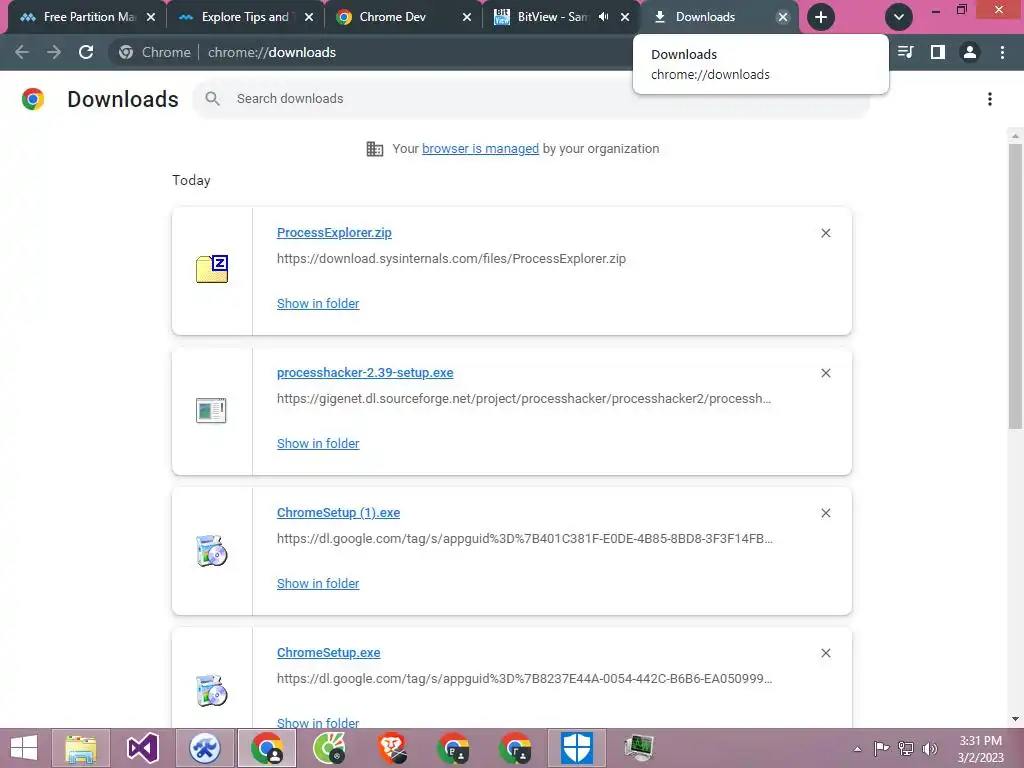Open a new tab with plus button
Screen dimensions: 1024x768
(x=821, y=17)
